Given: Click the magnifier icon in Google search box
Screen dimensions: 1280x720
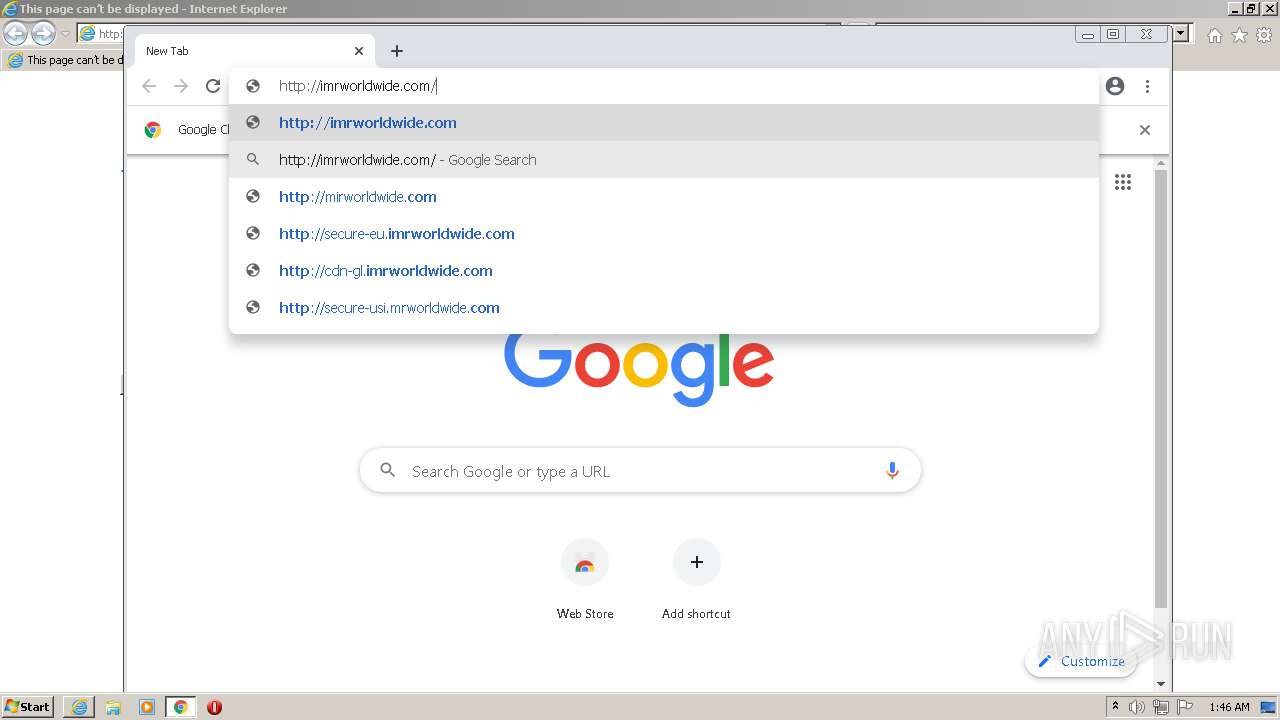Looking at the screenshot, I should 388,470.
